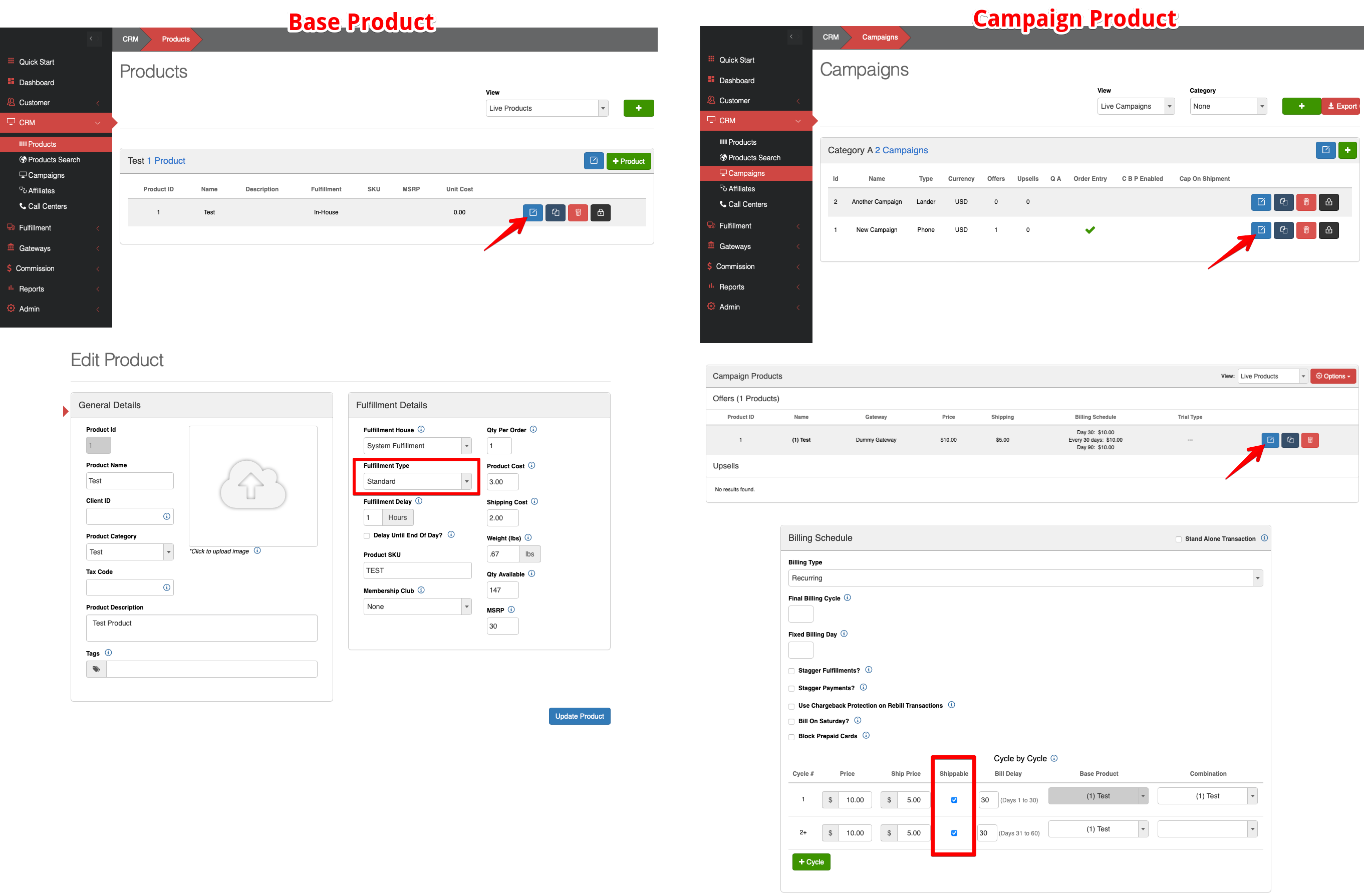Check the Stand Alone Transaction box
The height and width of the screenshot is (896, 1364).
click(x=1178, y=539)
